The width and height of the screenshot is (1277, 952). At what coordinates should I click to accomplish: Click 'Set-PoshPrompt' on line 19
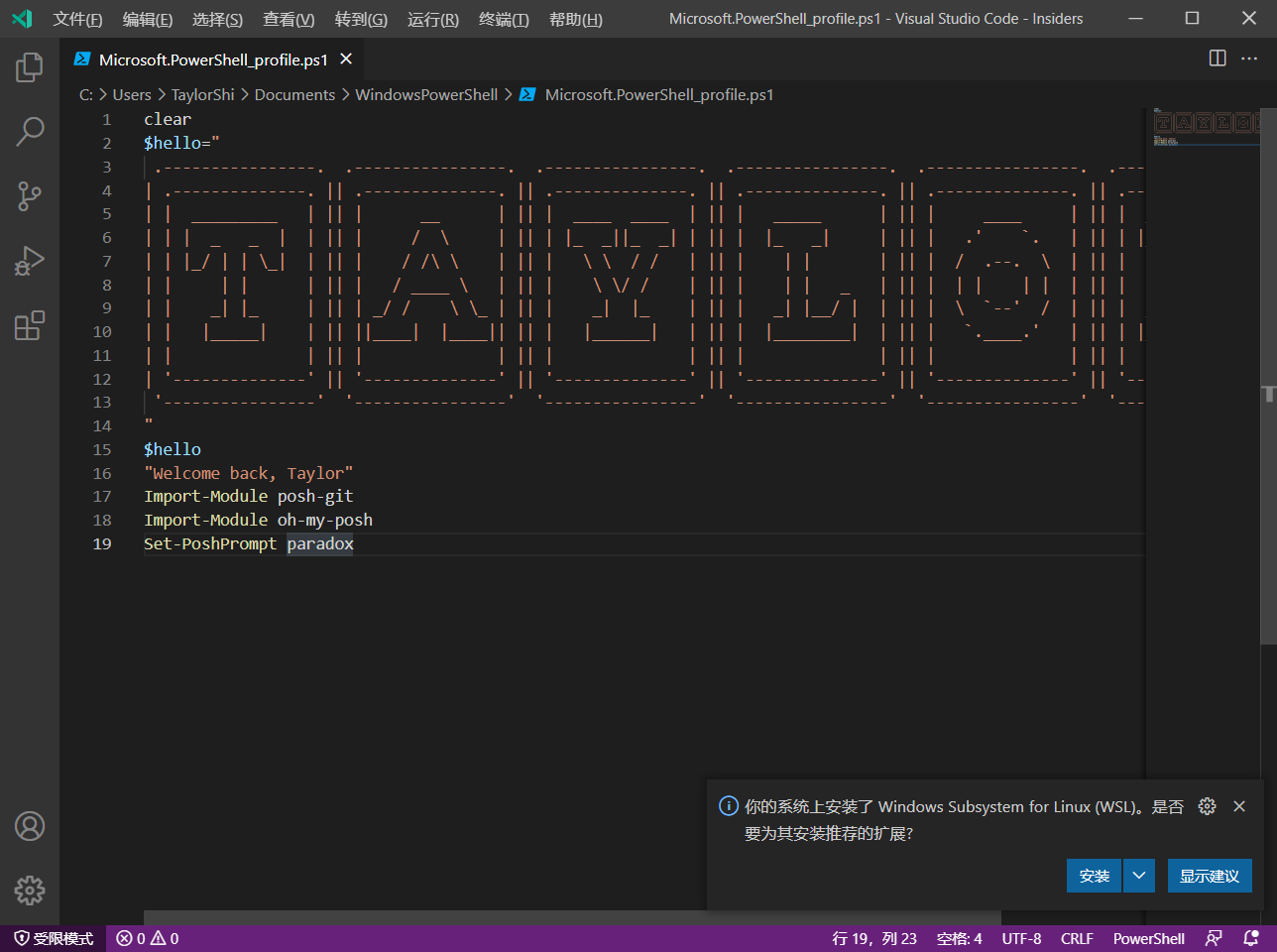tap(210, 543)
